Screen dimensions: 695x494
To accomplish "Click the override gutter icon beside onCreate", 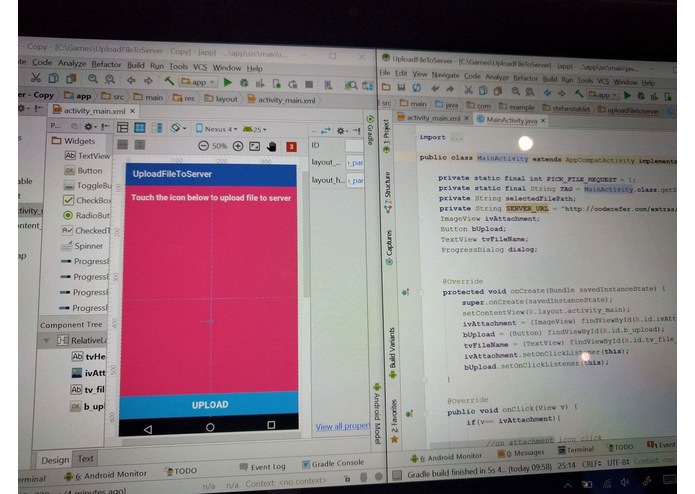I will [405, 292].
